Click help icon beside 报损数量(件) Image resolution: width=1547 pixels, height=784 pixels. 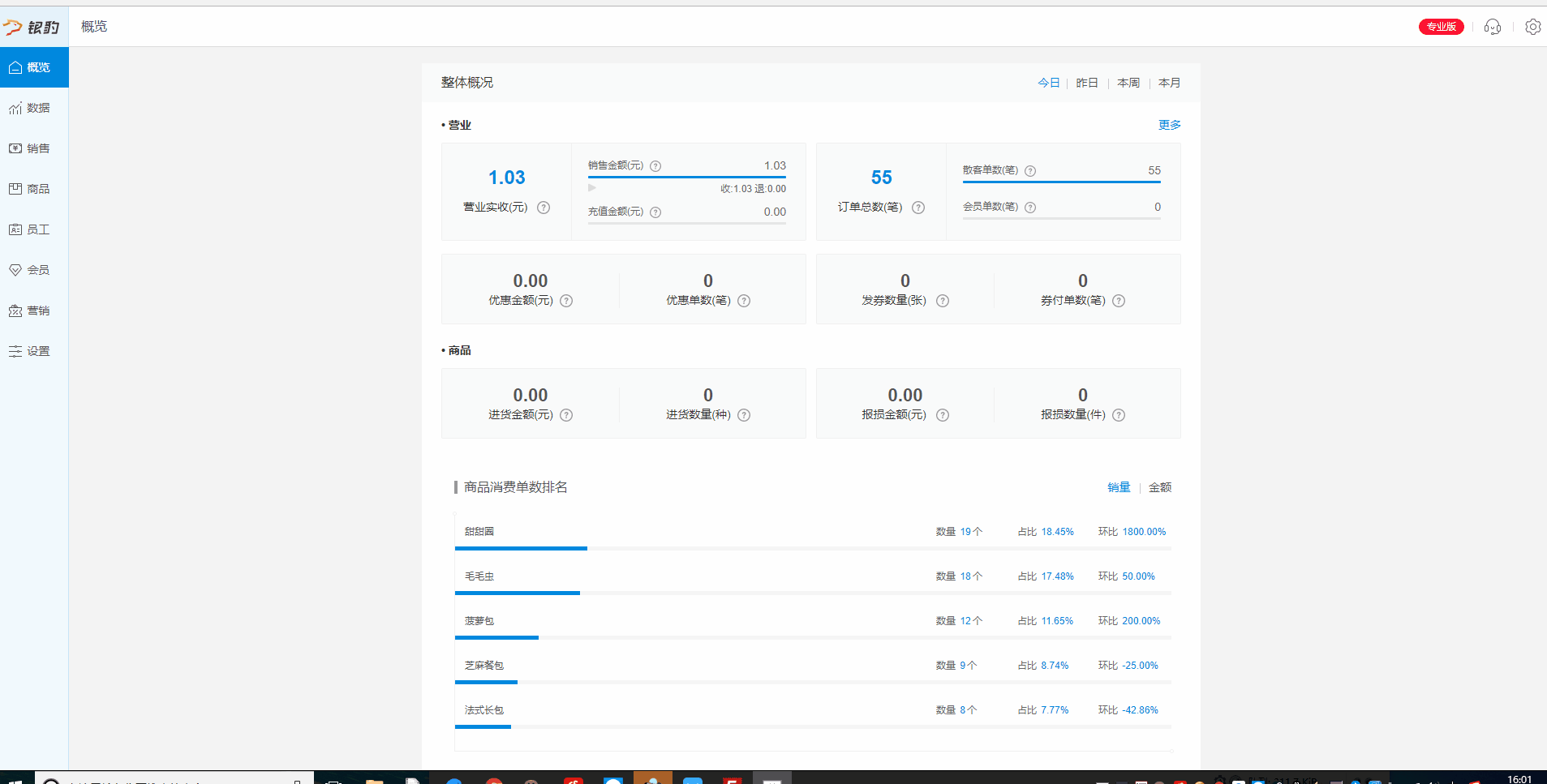(1119, 415)
